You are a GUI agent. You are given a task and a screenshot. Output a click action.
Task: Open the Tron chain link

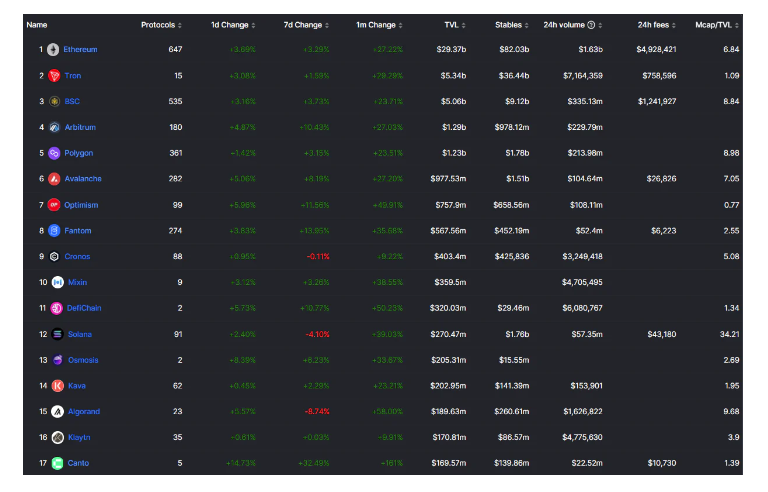[73, 75]
